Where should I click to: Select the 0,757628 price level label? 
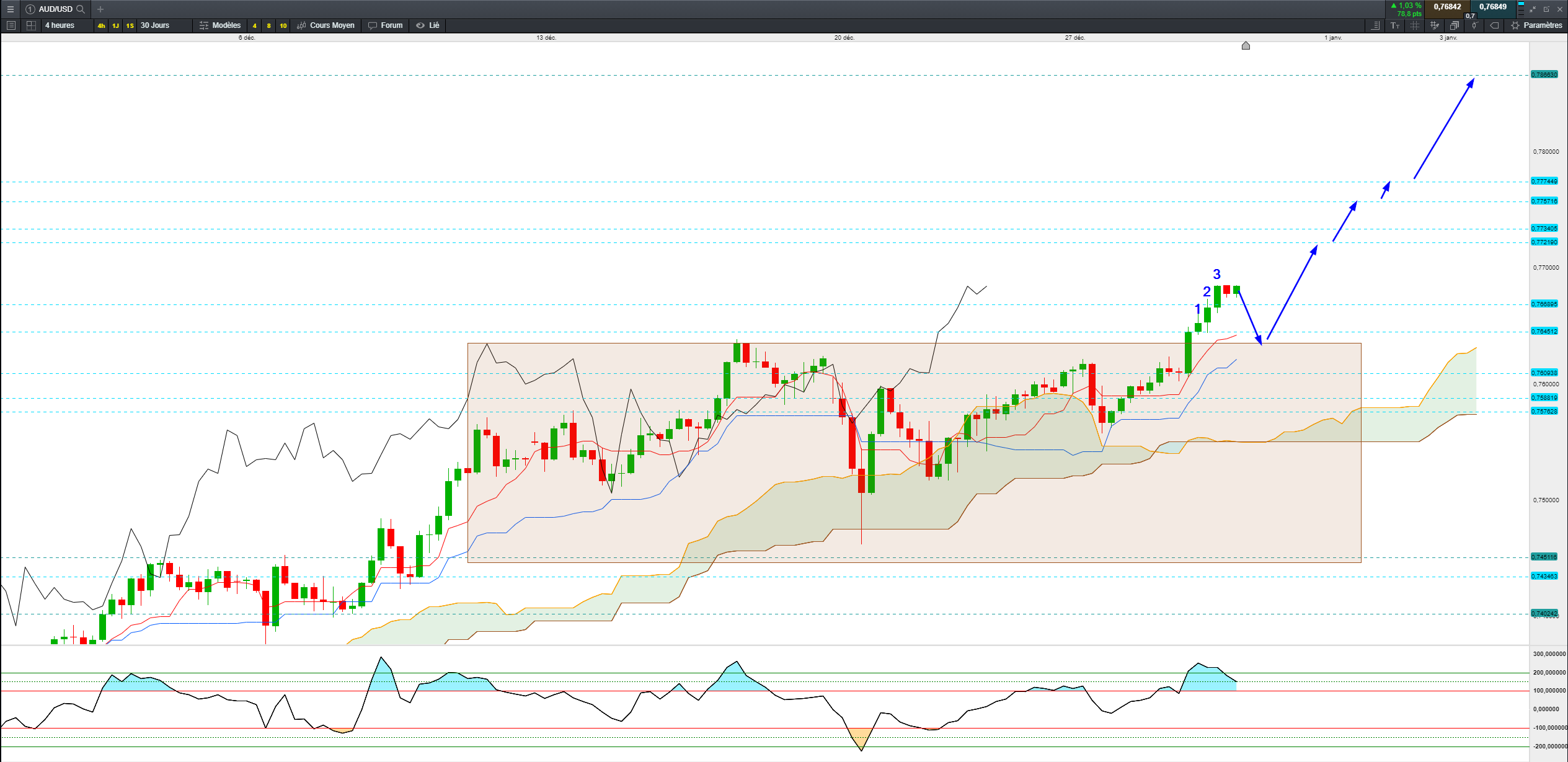click(1544, 412)
